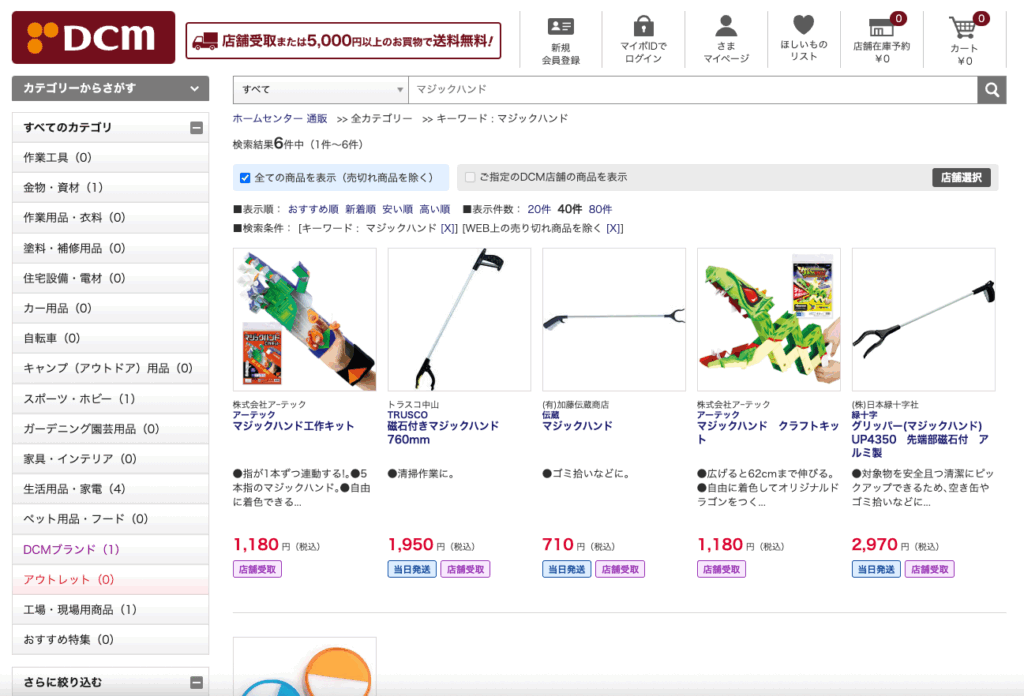Viewport: 1024px width, 696px height.
Task: Click the 店舗選択 button
Action: point(961,178)
